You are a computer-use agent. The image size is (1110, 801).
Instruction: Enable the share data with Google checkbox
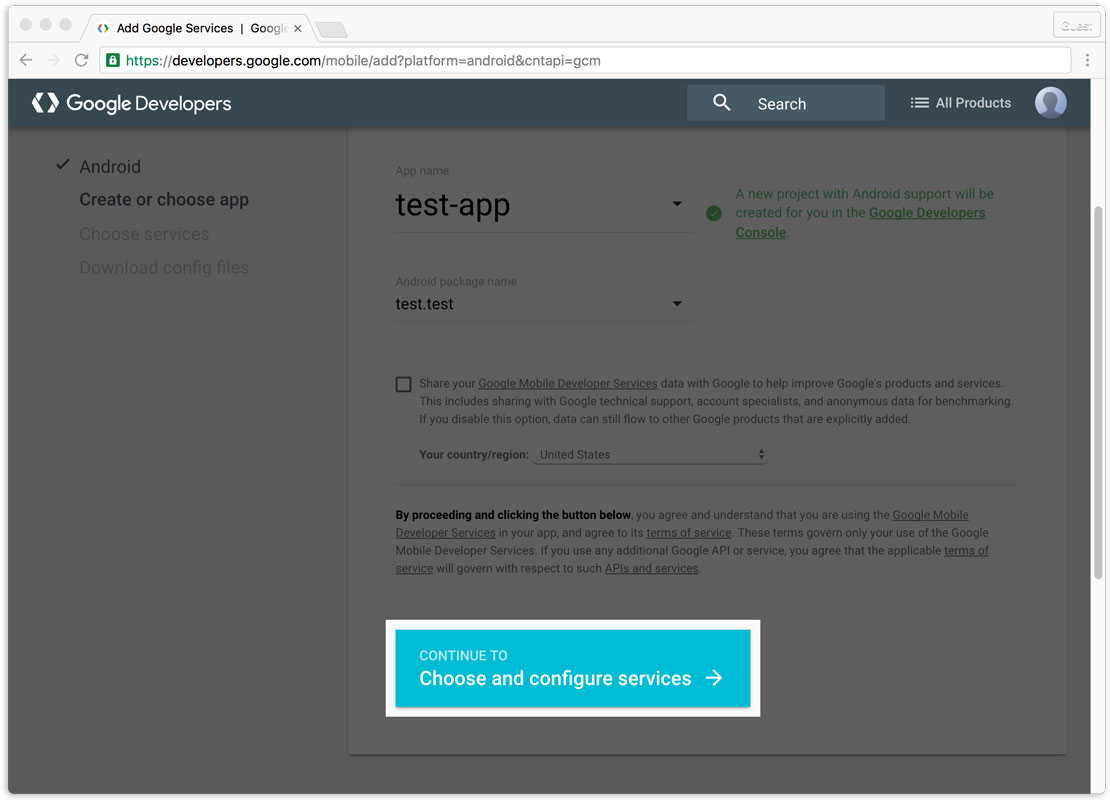(x=404, y=384)
